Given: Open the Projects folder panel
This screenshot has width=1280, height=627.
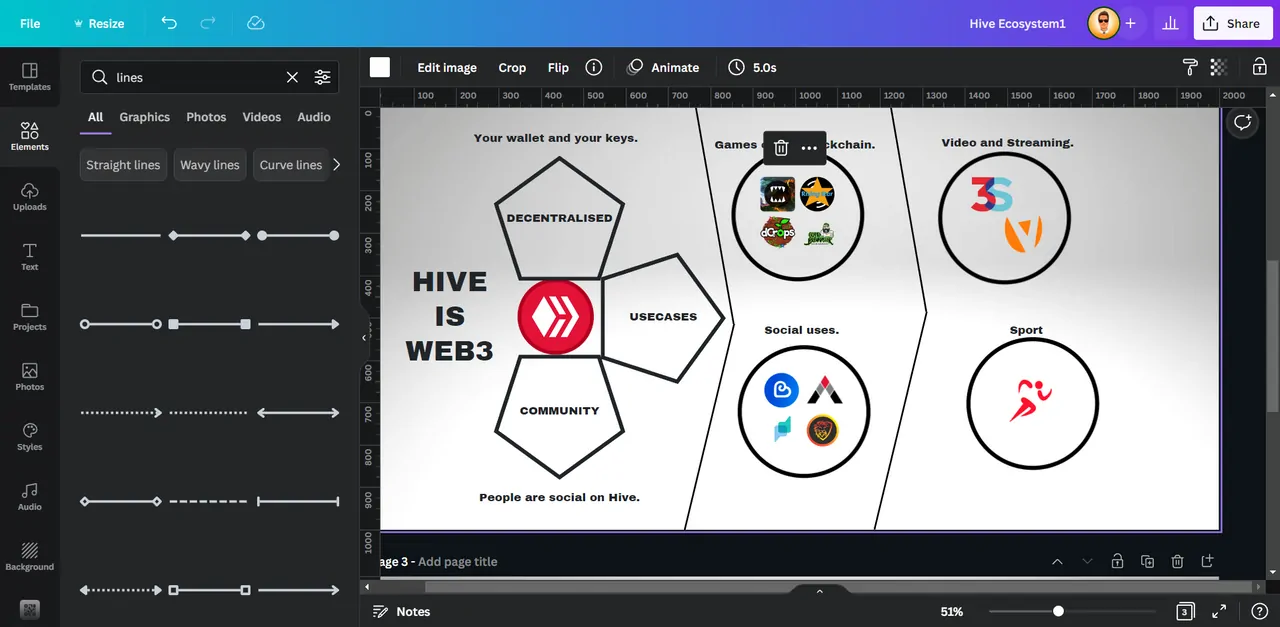Looking at the screenshot, I should pos(30,317).
